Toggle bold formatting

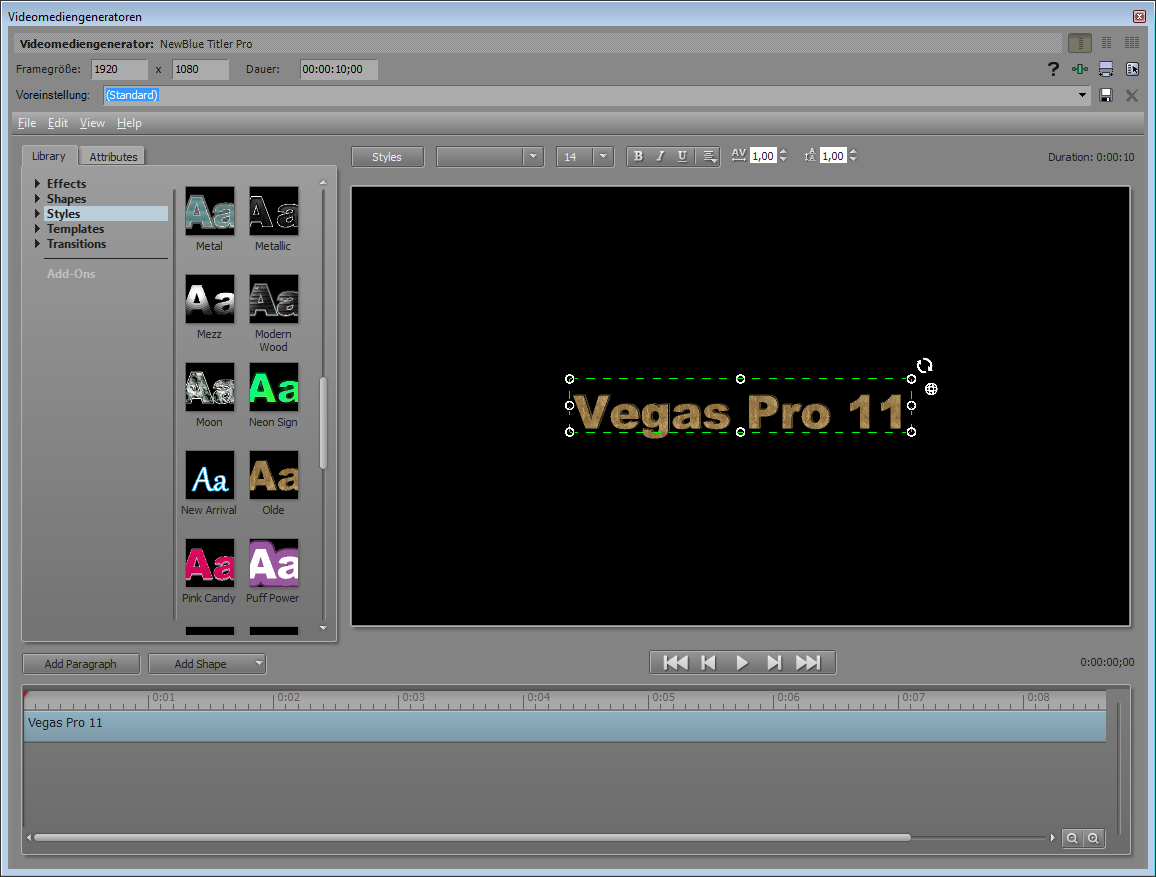(638, 157)
